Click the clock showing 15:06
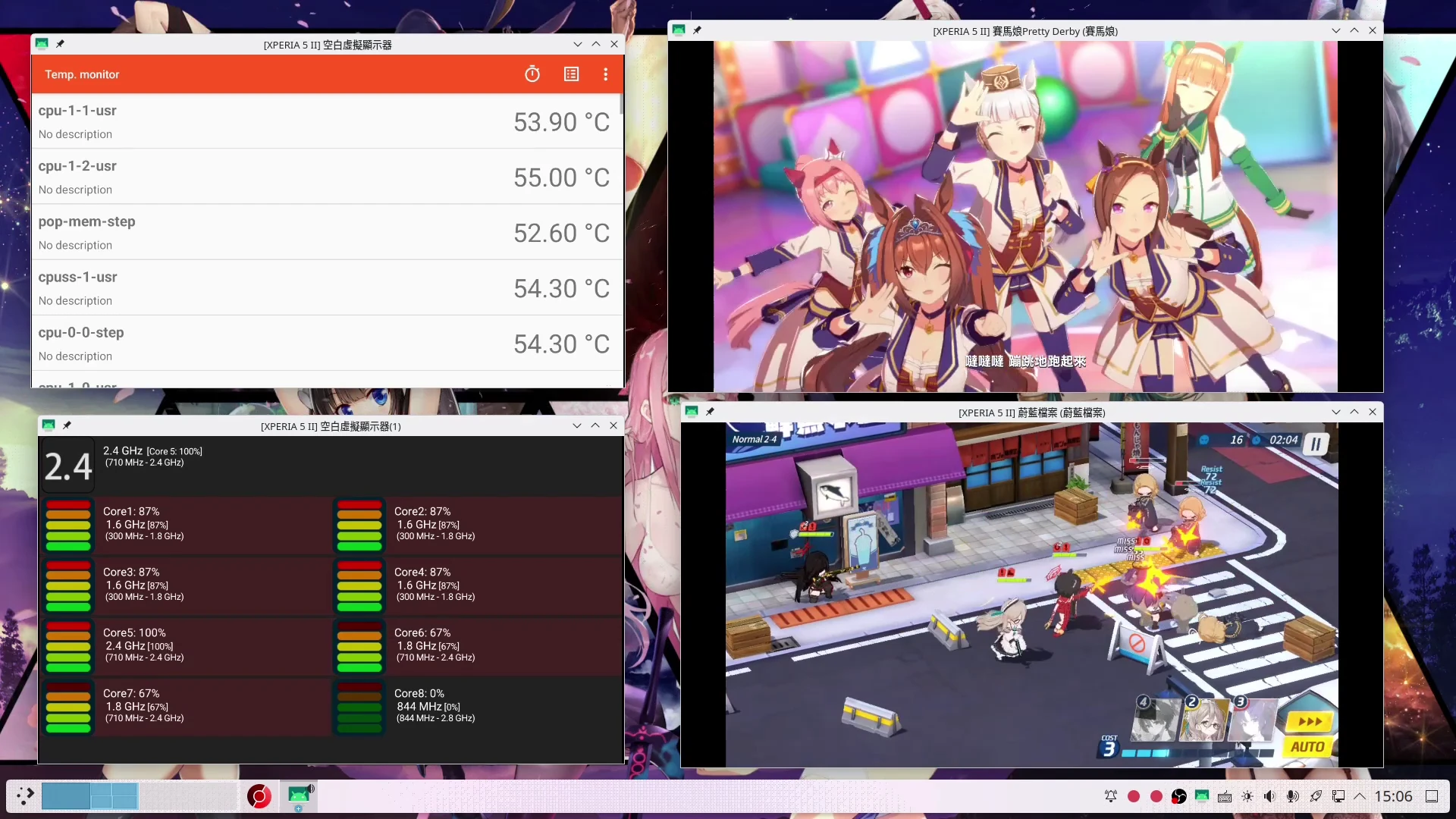 1393,796
